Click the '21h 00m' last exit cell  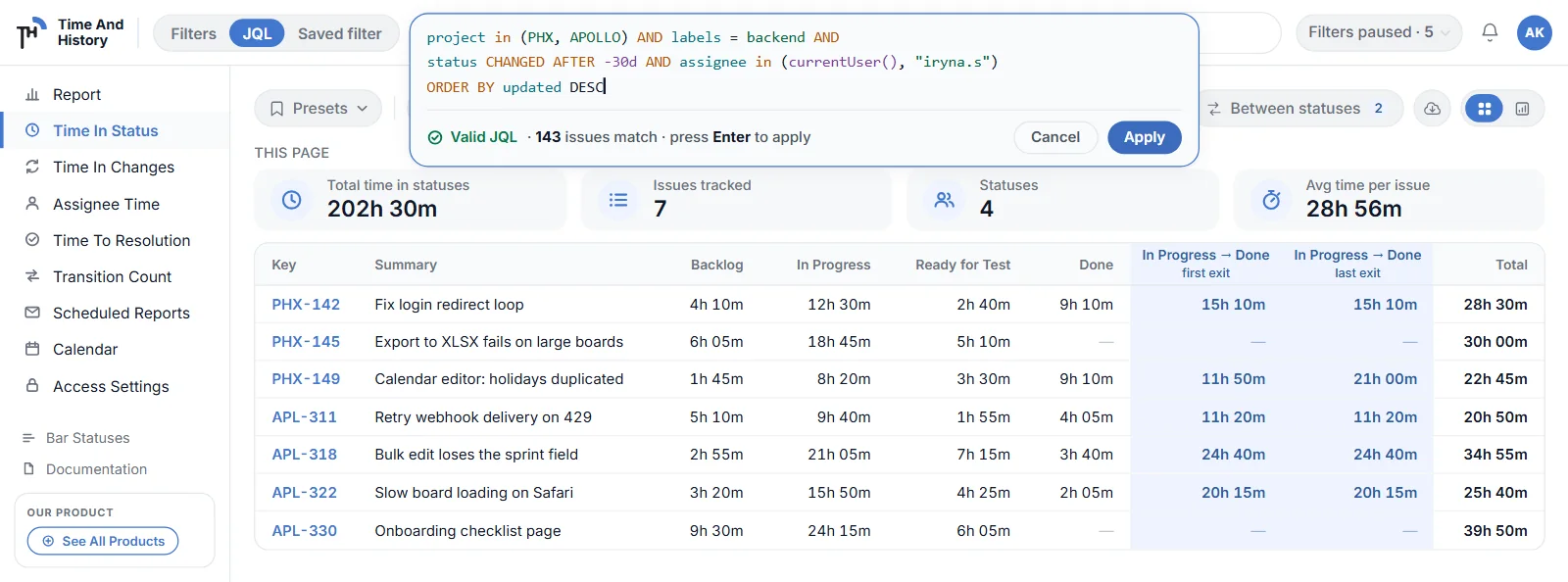click(1385, 379)
